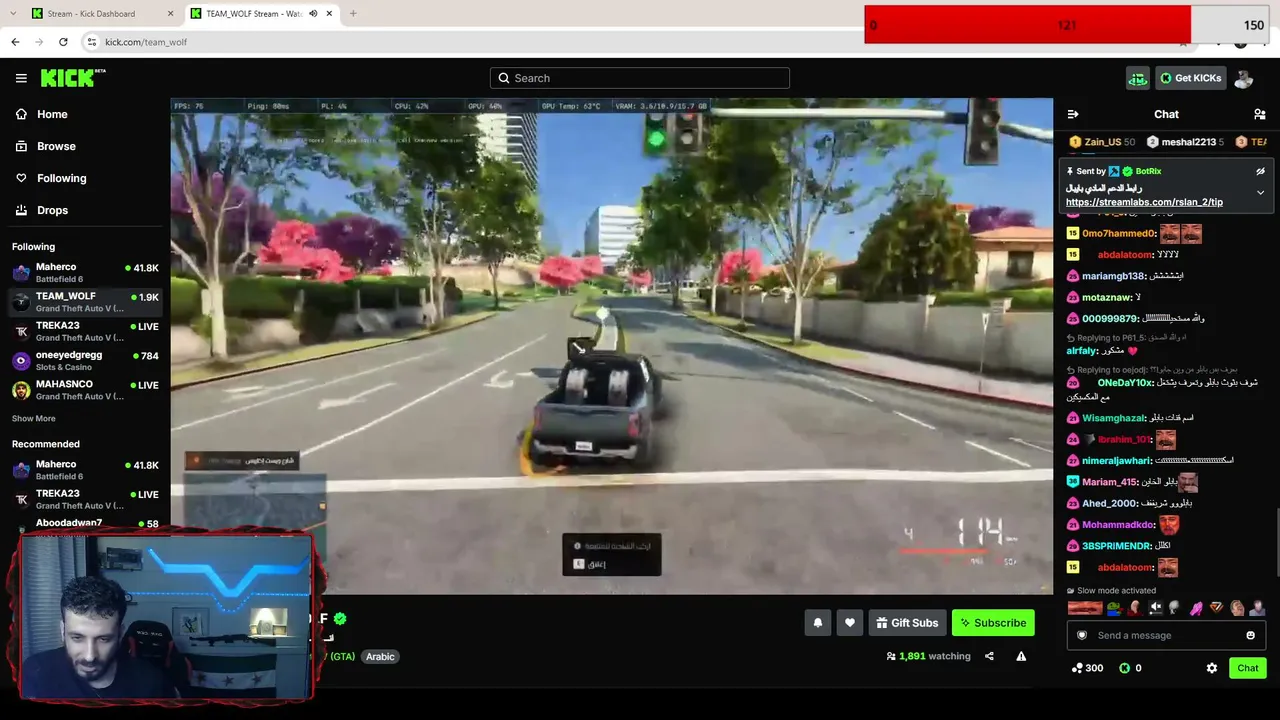Click the viewer count 1,891 watching
Viewport: 1280px width, 720px height.
tap(928, 656)
